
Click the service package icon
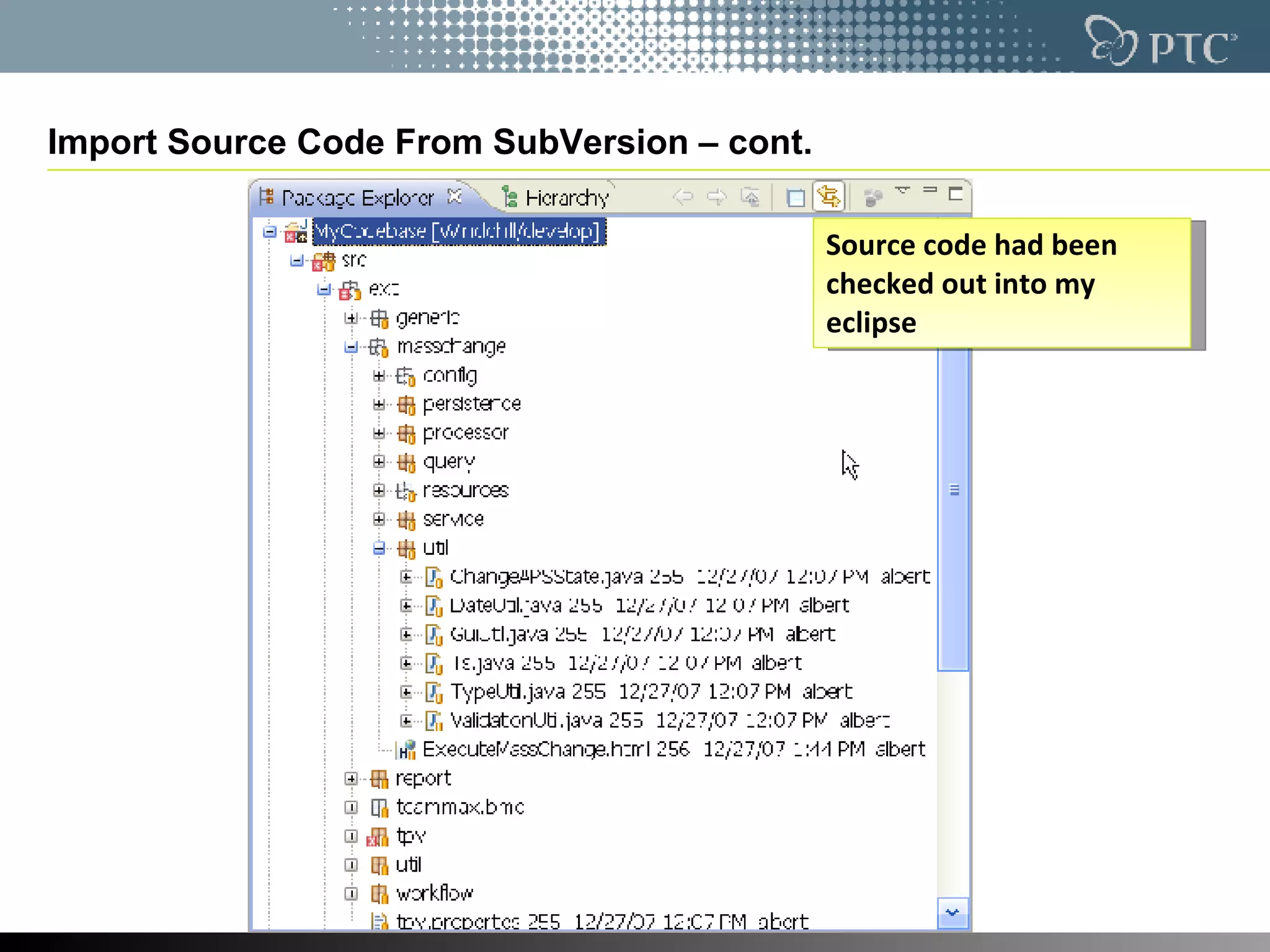[x=406, y=520]
